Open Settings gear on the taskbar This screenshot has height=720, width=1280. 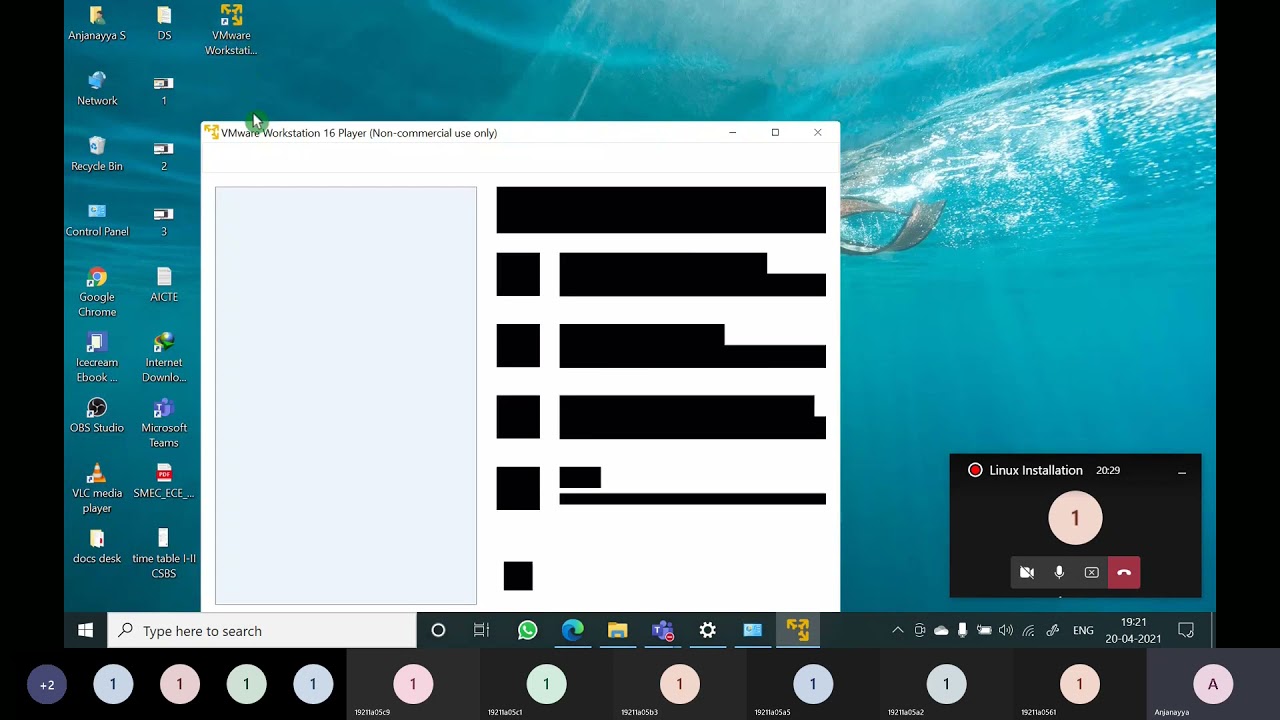pyautogui.click(x=707, y=630)
